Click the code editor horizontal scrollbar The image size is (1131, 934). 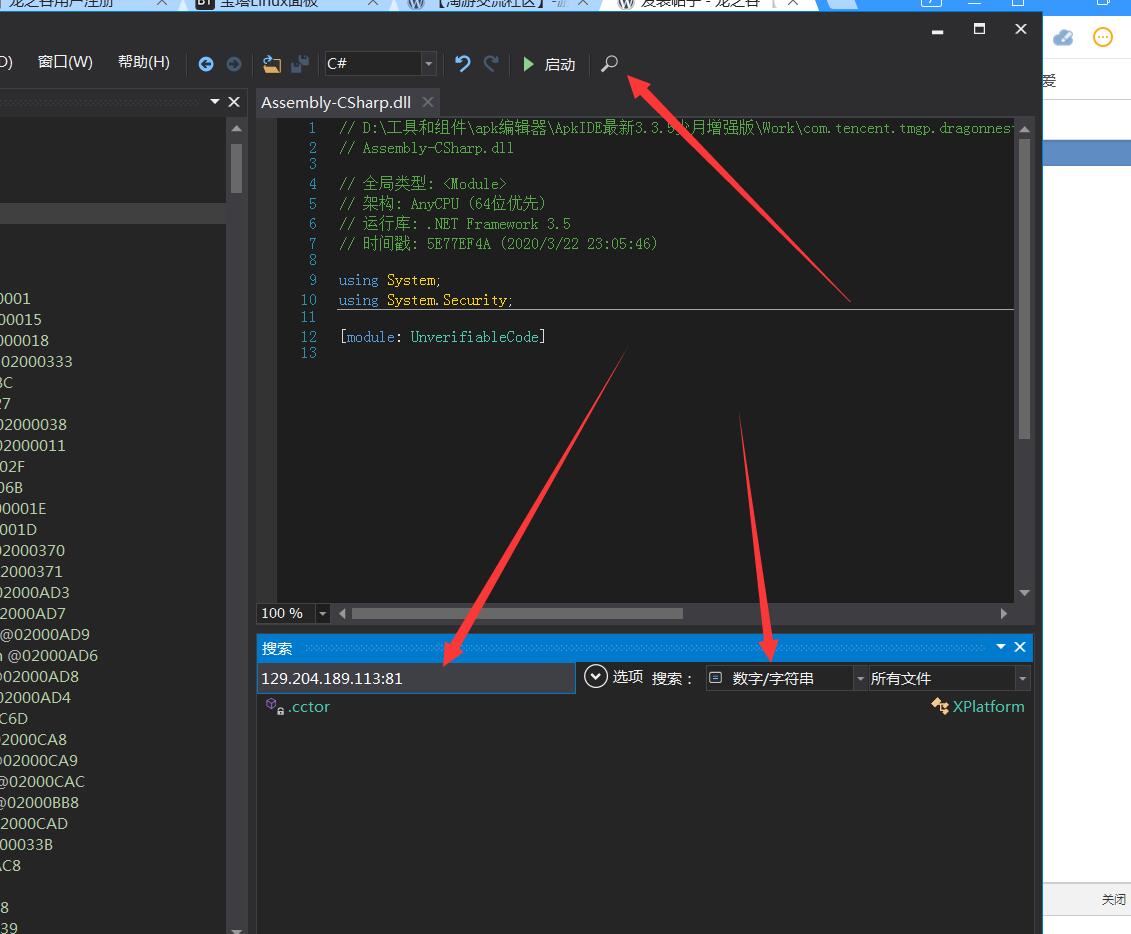pyautogui.click(x=517, y=613)
